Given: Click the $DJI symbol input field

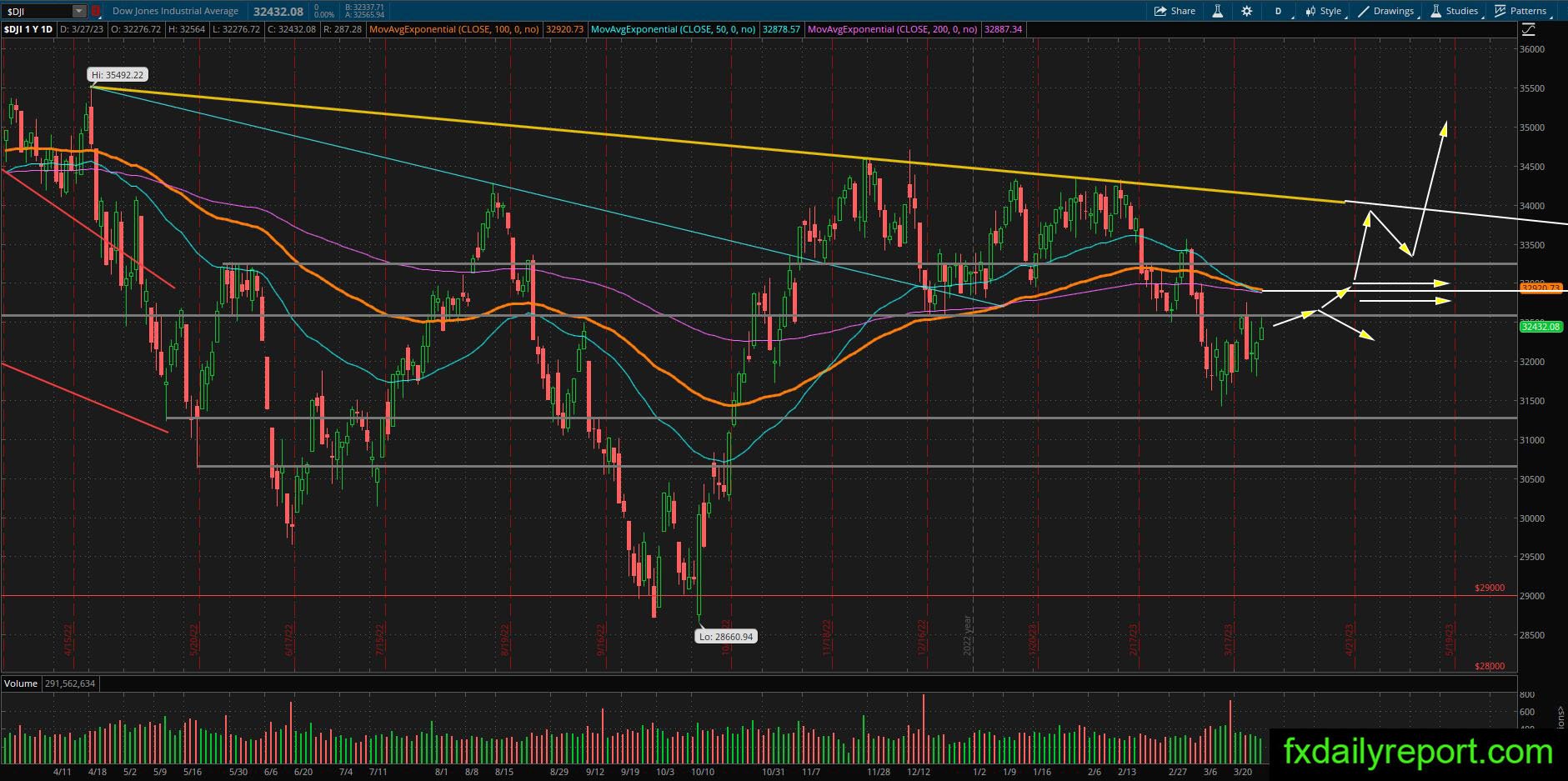Looking at the screenshot, I should (x=38, y=11).
